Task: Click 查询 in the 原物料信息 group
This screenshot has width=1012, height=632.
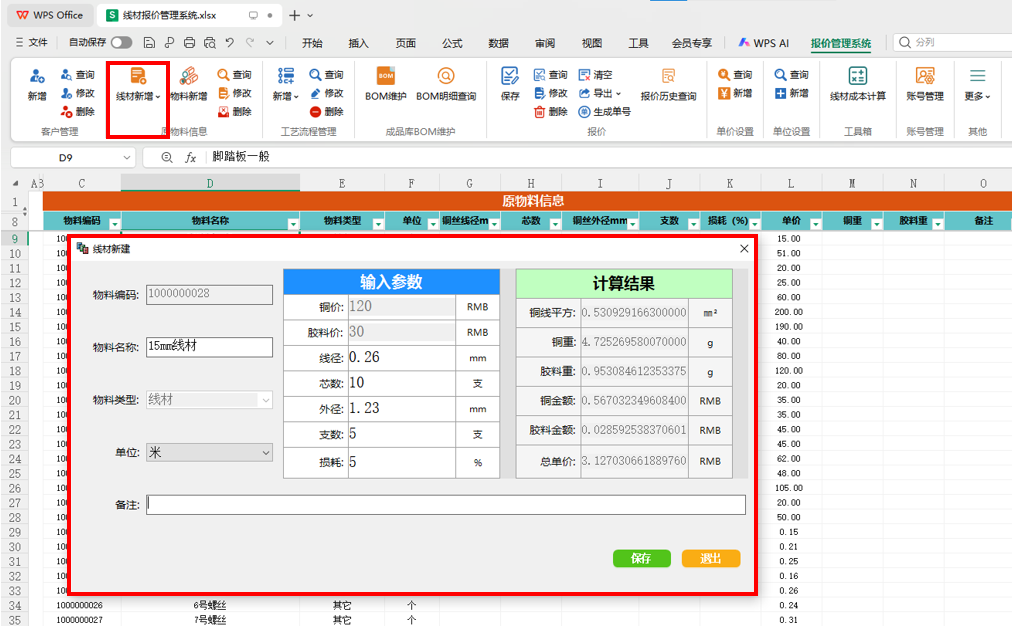Action: 235,75
